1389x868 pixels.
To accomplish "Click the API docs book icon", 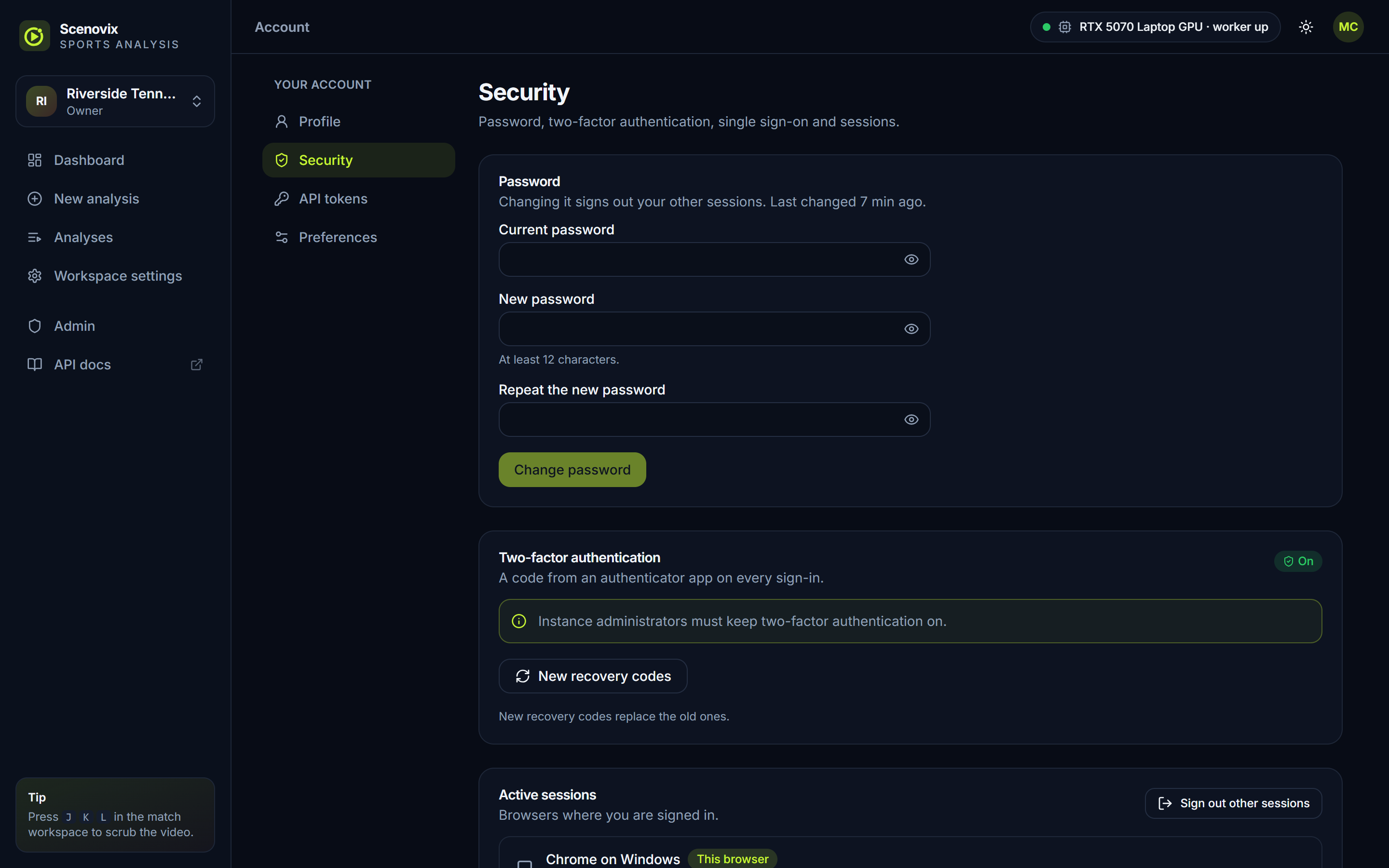I will [34, 365].
